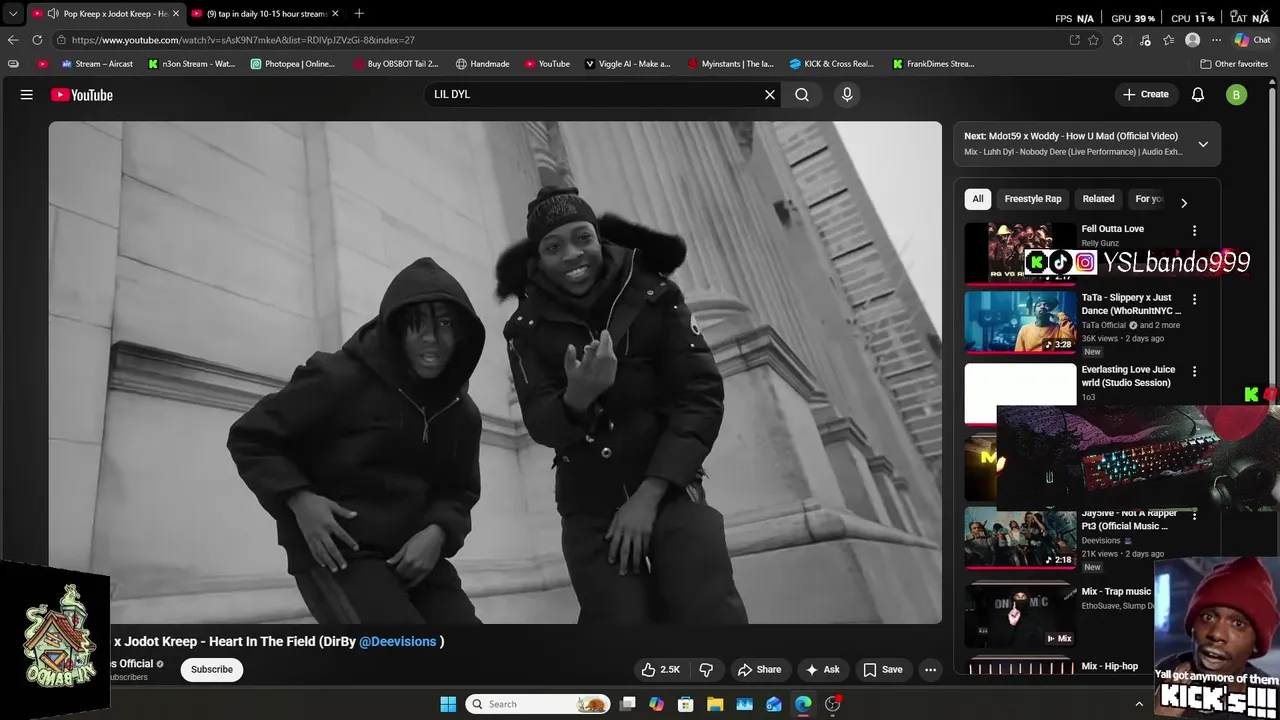
Task: Open the YouTube hamburger guide menu
Action: (27, 94)
